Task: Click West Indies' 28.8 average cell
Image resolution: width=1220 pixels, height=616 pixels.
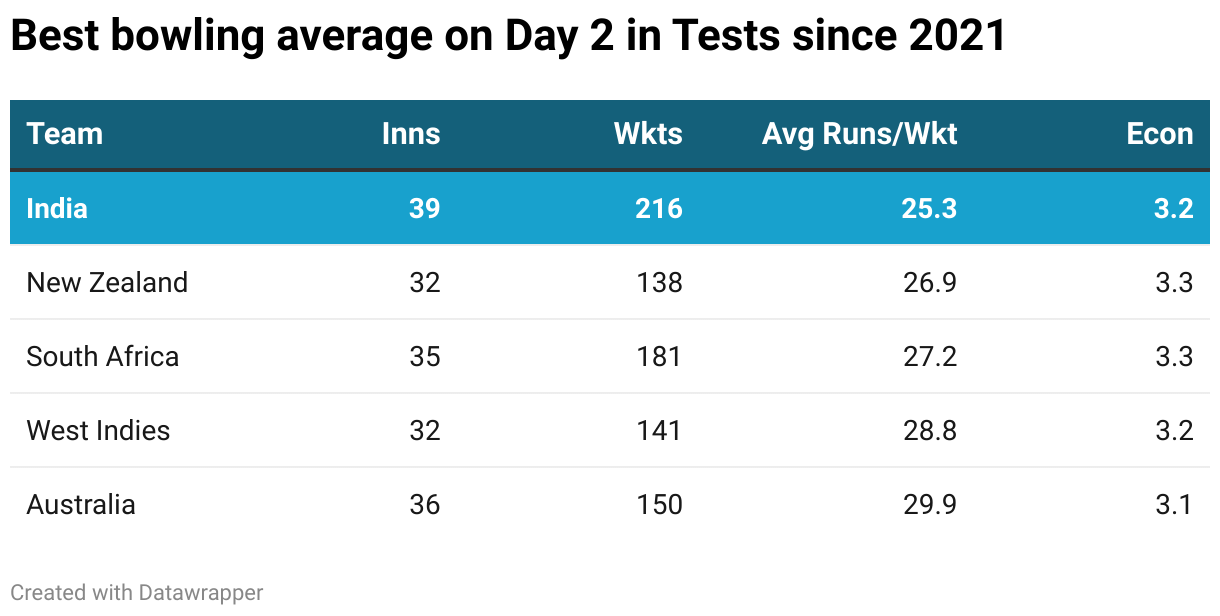Action: tap(930, 430)
